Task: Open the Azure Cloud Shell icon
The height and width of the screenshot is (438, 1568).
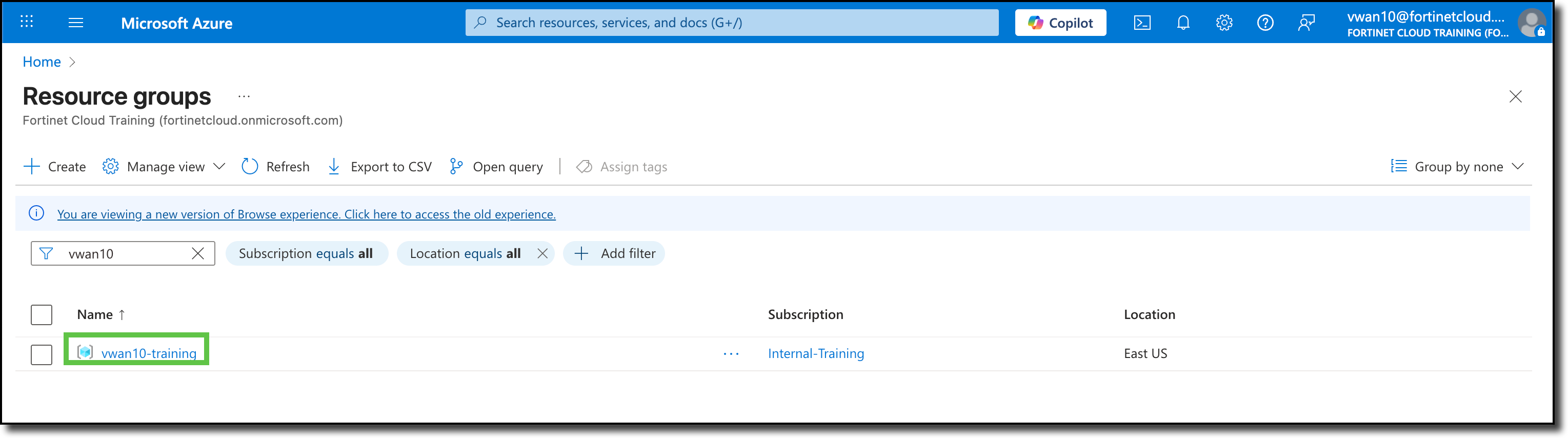Action: 1142,23
